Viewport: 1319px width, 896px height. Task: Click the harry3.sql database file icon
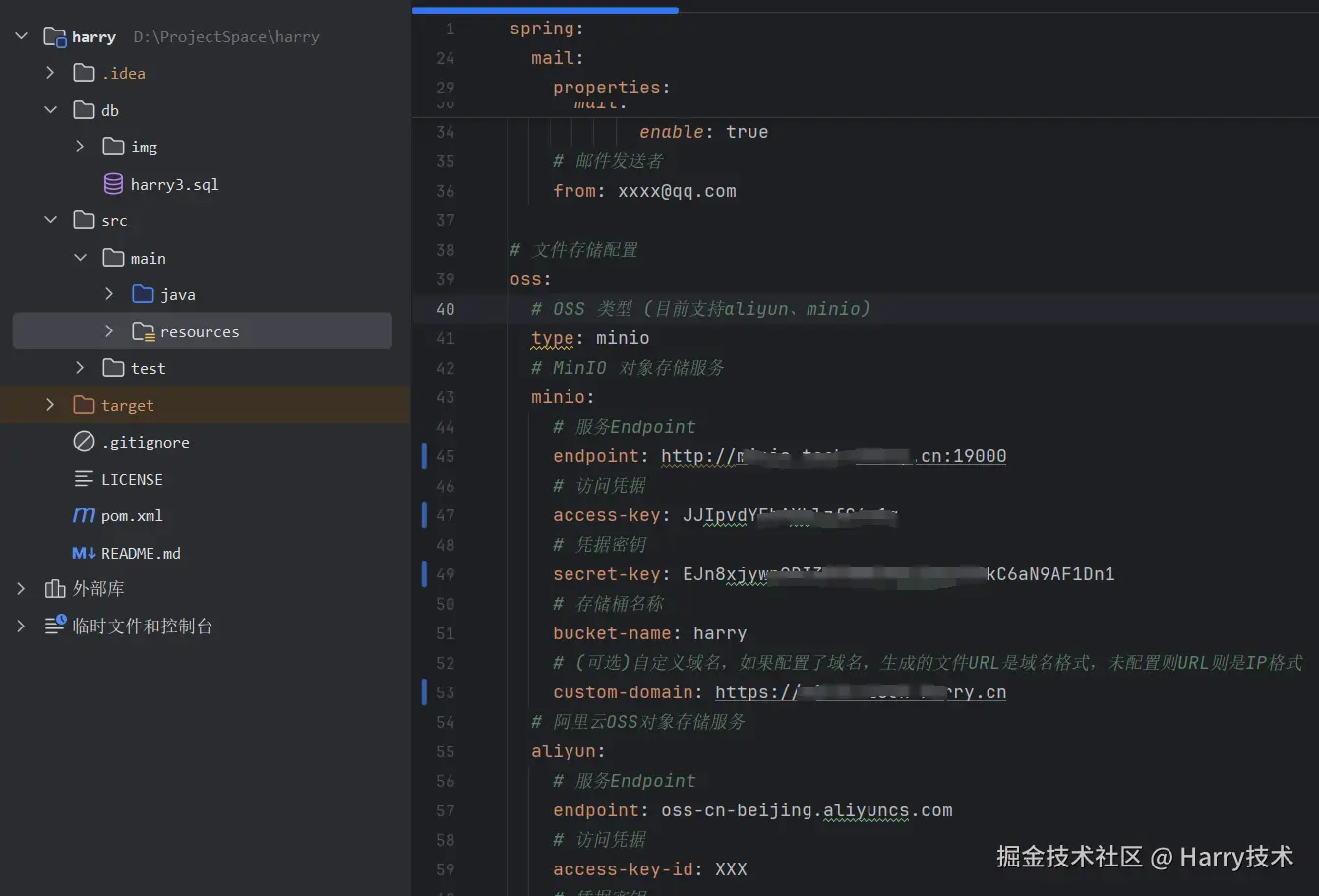(x=114, y=184)
